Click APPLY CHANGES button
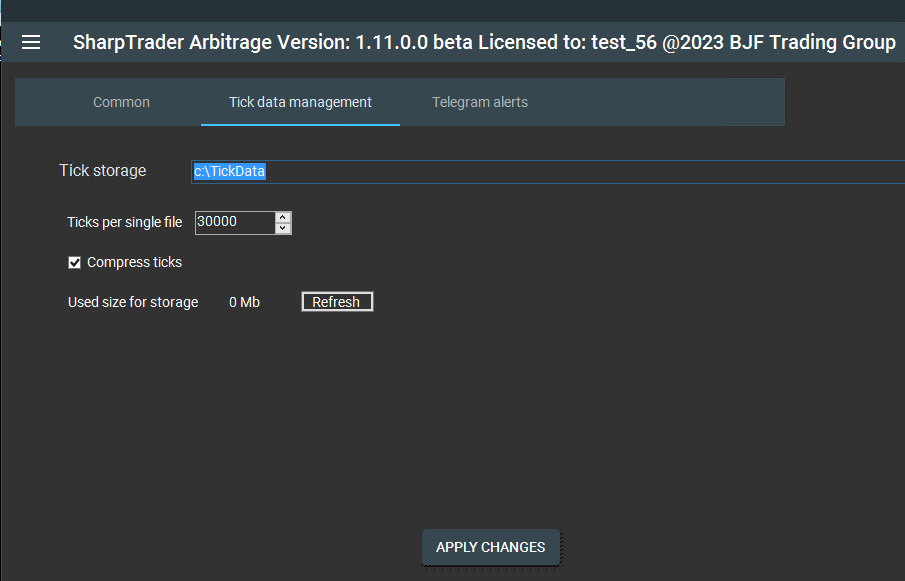The image size is (905, 581). click(x=490, y=547)
